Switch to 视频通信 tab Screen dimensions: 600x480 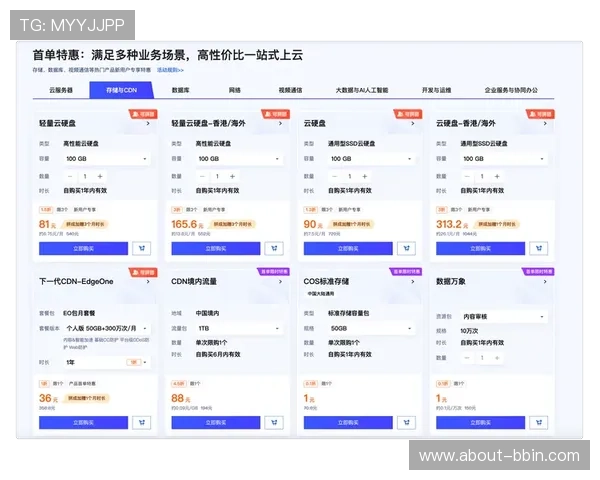pyautogui.click(x=290, y=90)
